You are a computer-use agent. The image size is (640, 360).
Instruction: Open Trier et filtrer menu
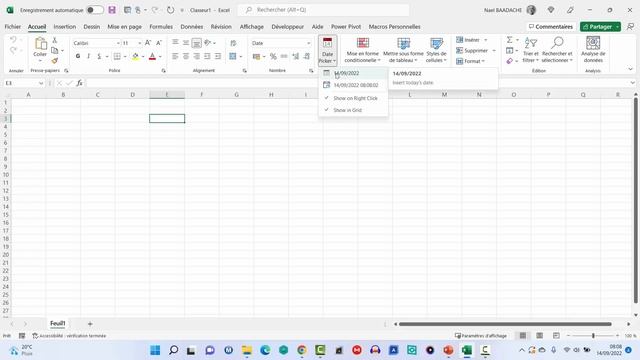tap(531, 50)
